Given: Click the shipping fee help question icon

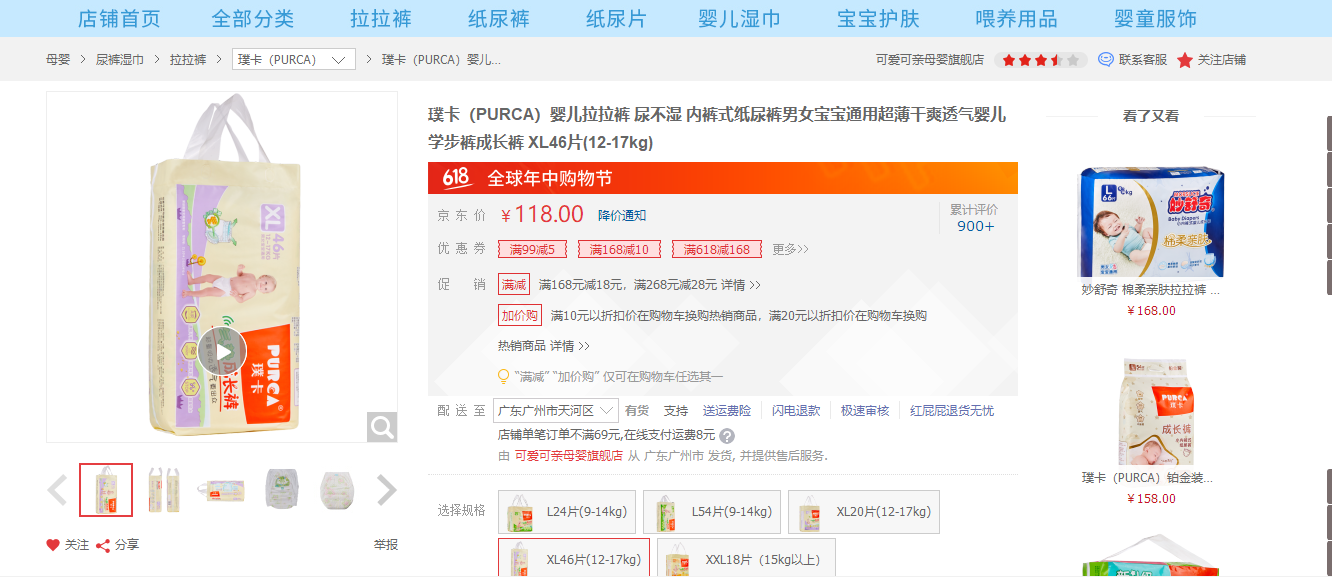Looking at the screenshot, I should [x=727, y=436].
